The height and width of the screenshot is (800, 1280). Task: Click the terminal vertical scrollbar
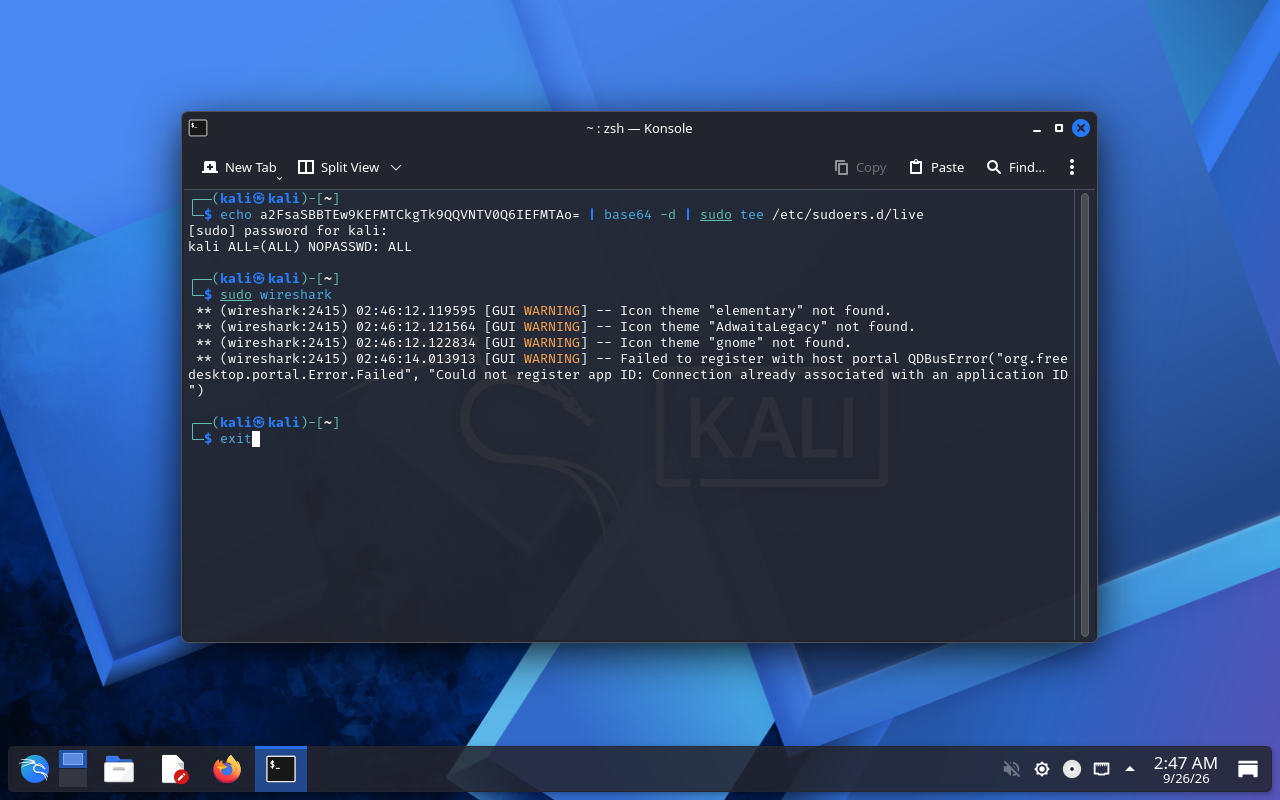tap(1085, 415)
